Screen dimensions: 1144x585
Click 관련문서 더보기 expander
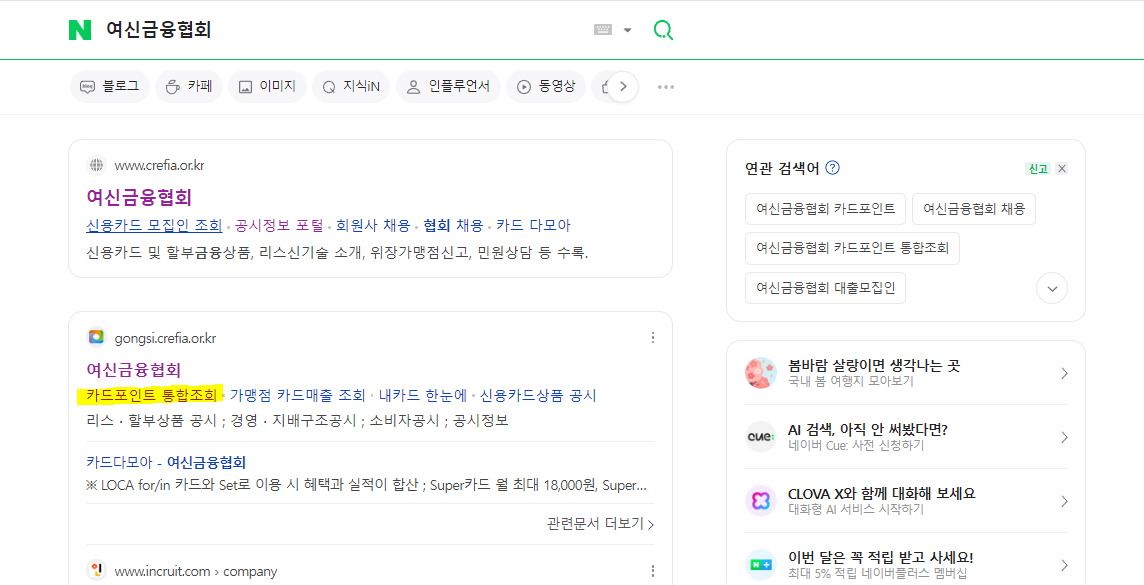pyautogui.click(x=600, y=524)
